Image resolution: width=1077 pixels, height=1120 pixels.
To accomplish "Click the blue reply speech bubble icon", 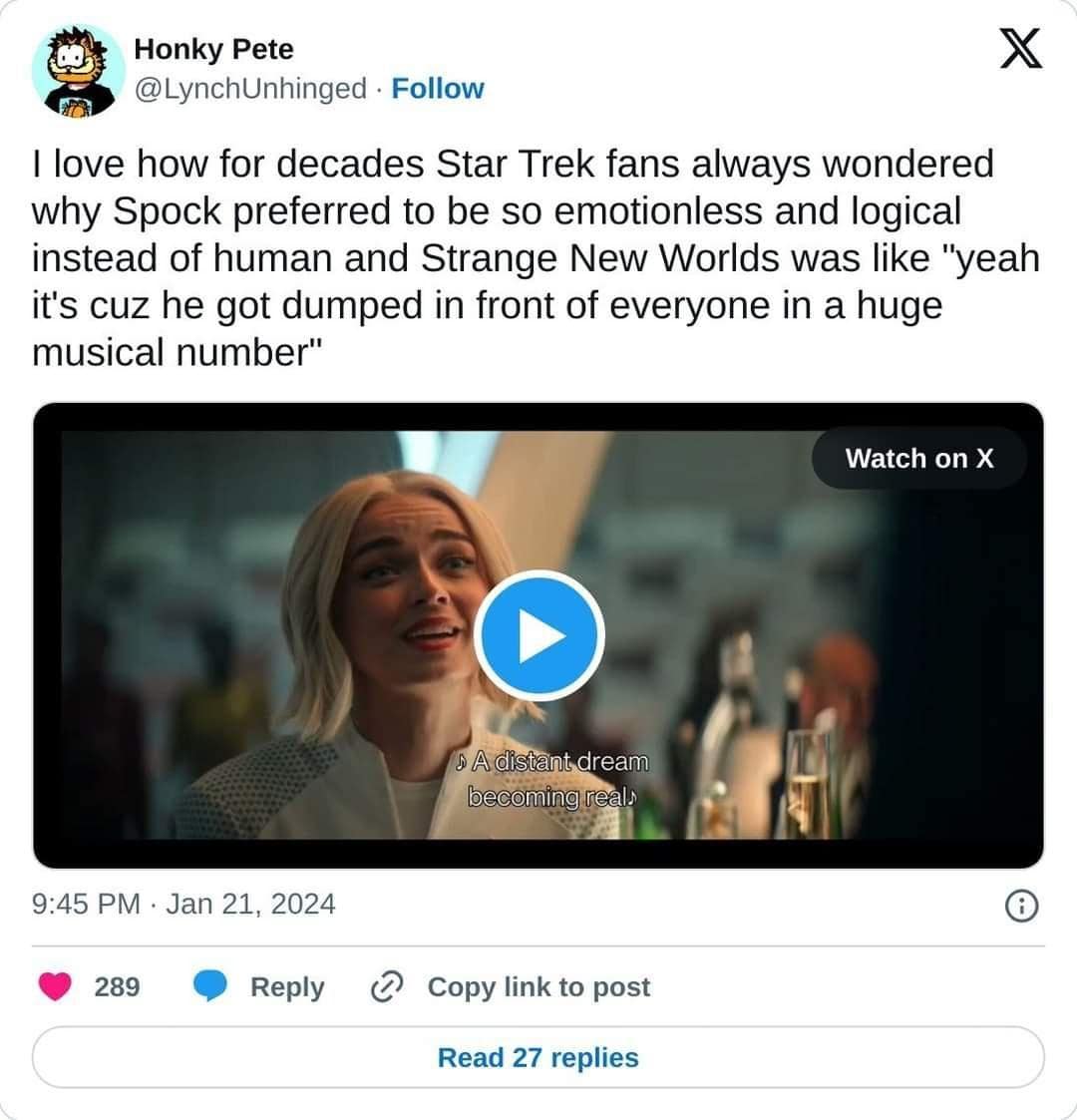I will tap(210, 986).
